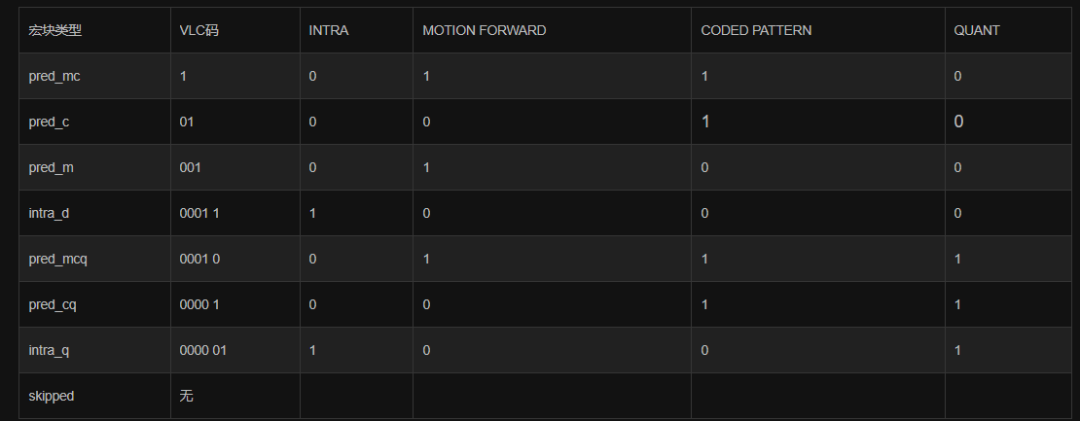Click the VLC码 column header
1080x421 pixels.
[x=199, y=31]
